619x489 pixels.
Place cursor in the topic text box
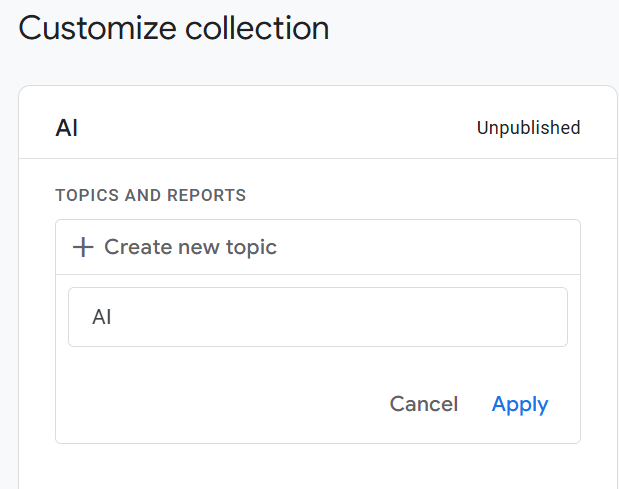(317, 317)
